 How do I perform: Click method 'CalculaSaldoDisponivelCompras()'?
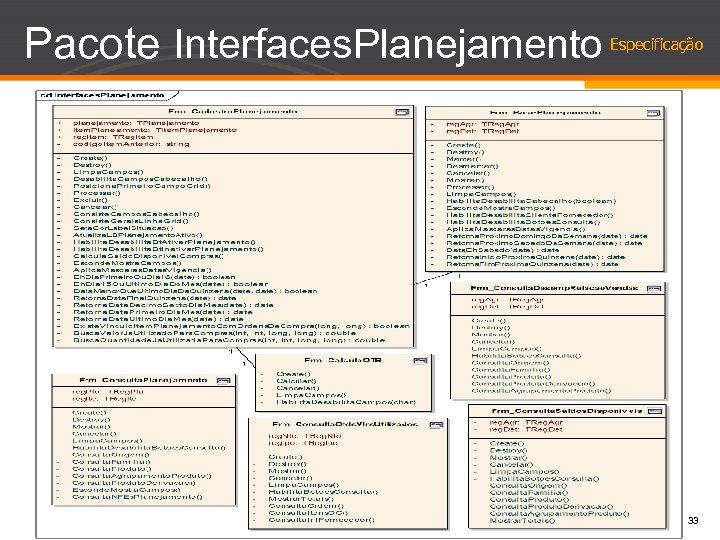148,256
